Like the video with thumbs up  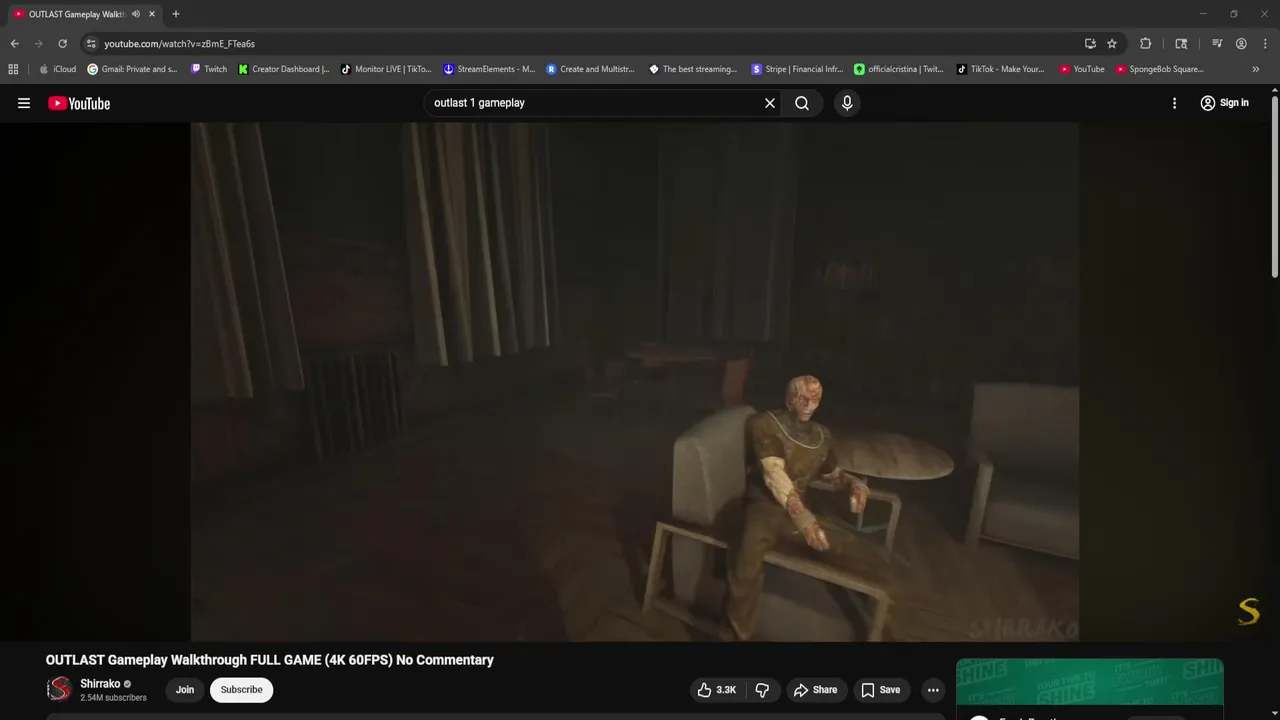coord(717,690)
